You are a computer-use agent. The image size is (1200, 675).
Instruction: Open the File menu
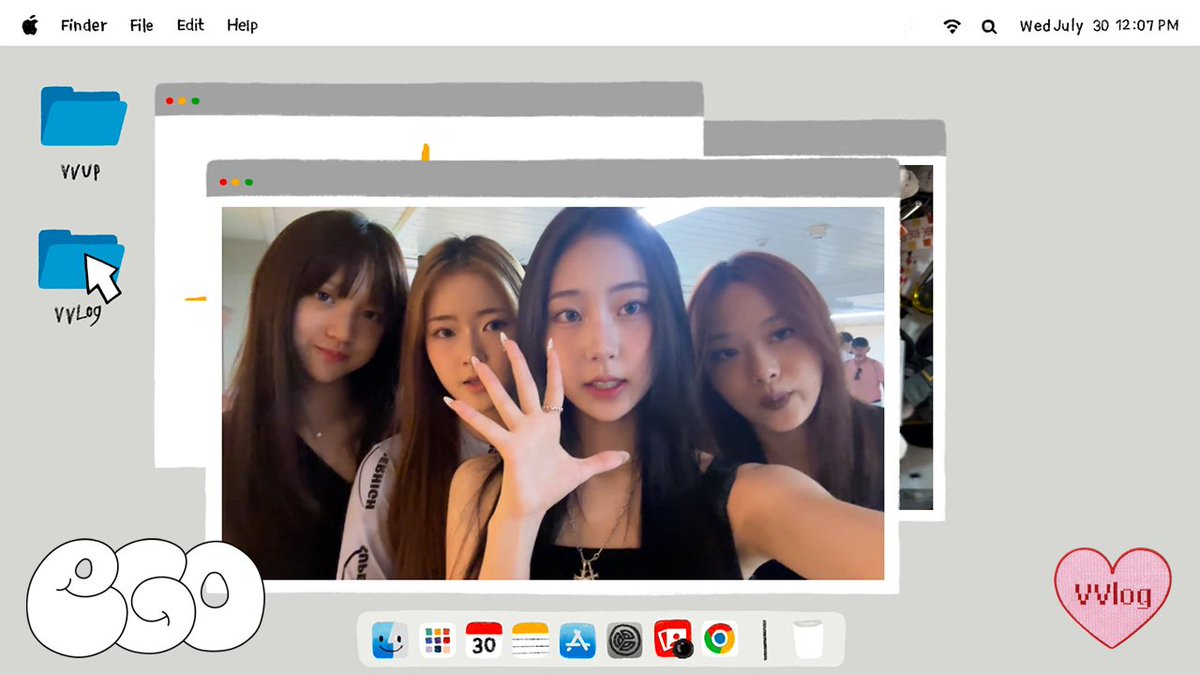point(141,26)
